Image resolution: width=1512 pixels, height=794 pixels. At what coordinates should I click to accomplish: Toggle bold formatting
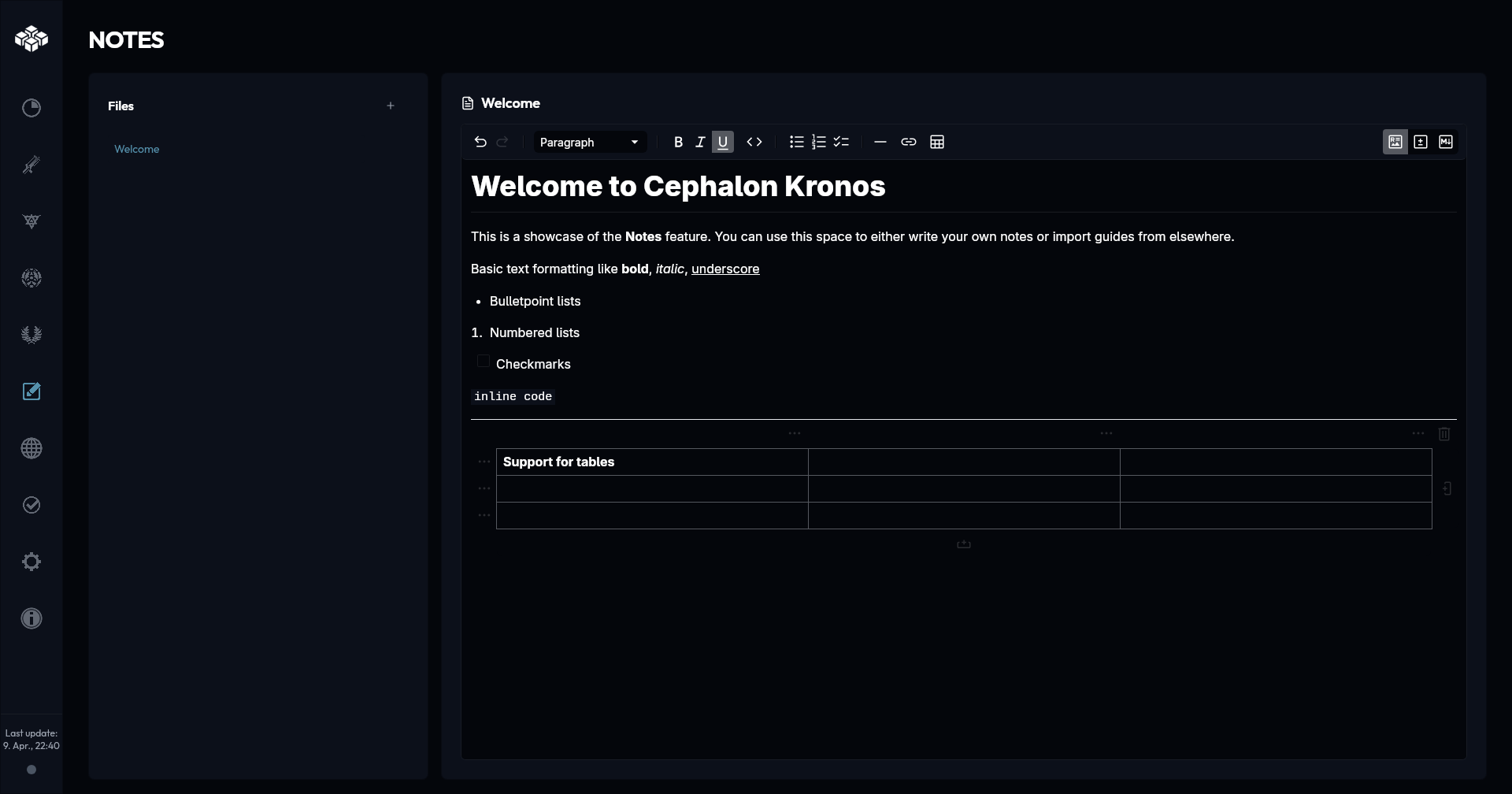(x=678, y=142)
